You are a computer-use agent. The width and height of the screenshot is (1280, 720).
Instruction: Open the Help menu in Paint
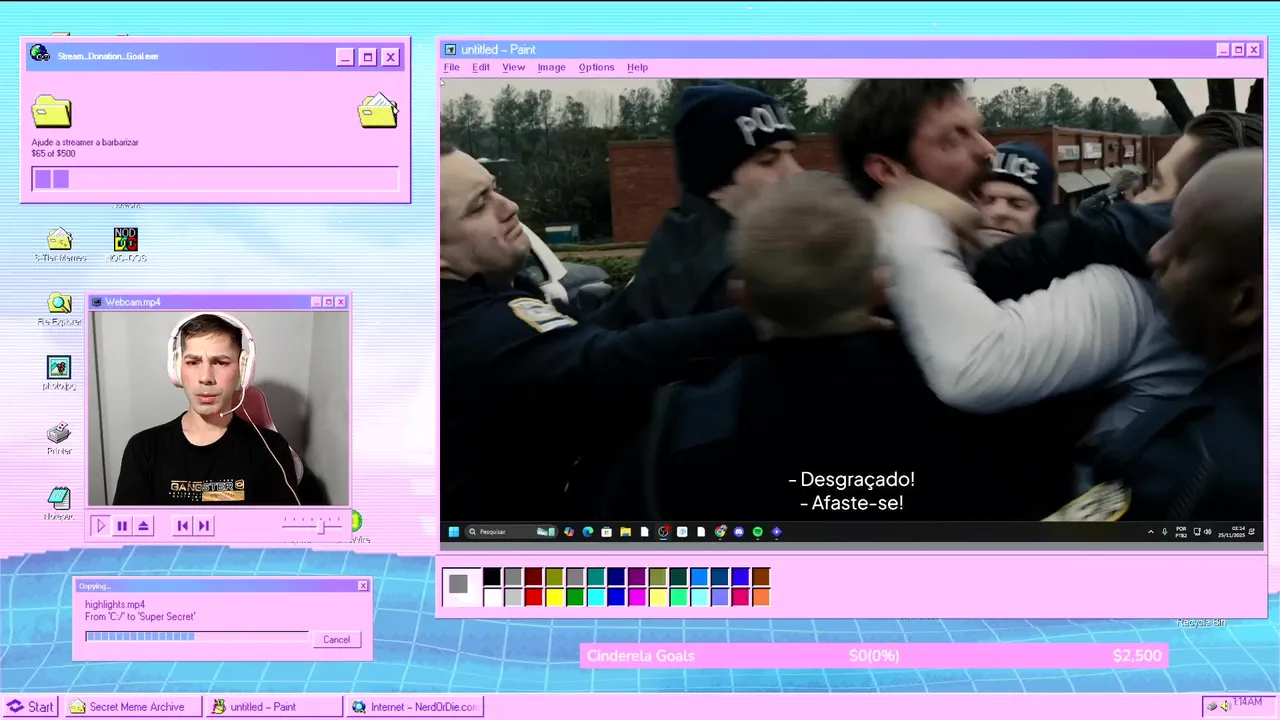(637, 67)
